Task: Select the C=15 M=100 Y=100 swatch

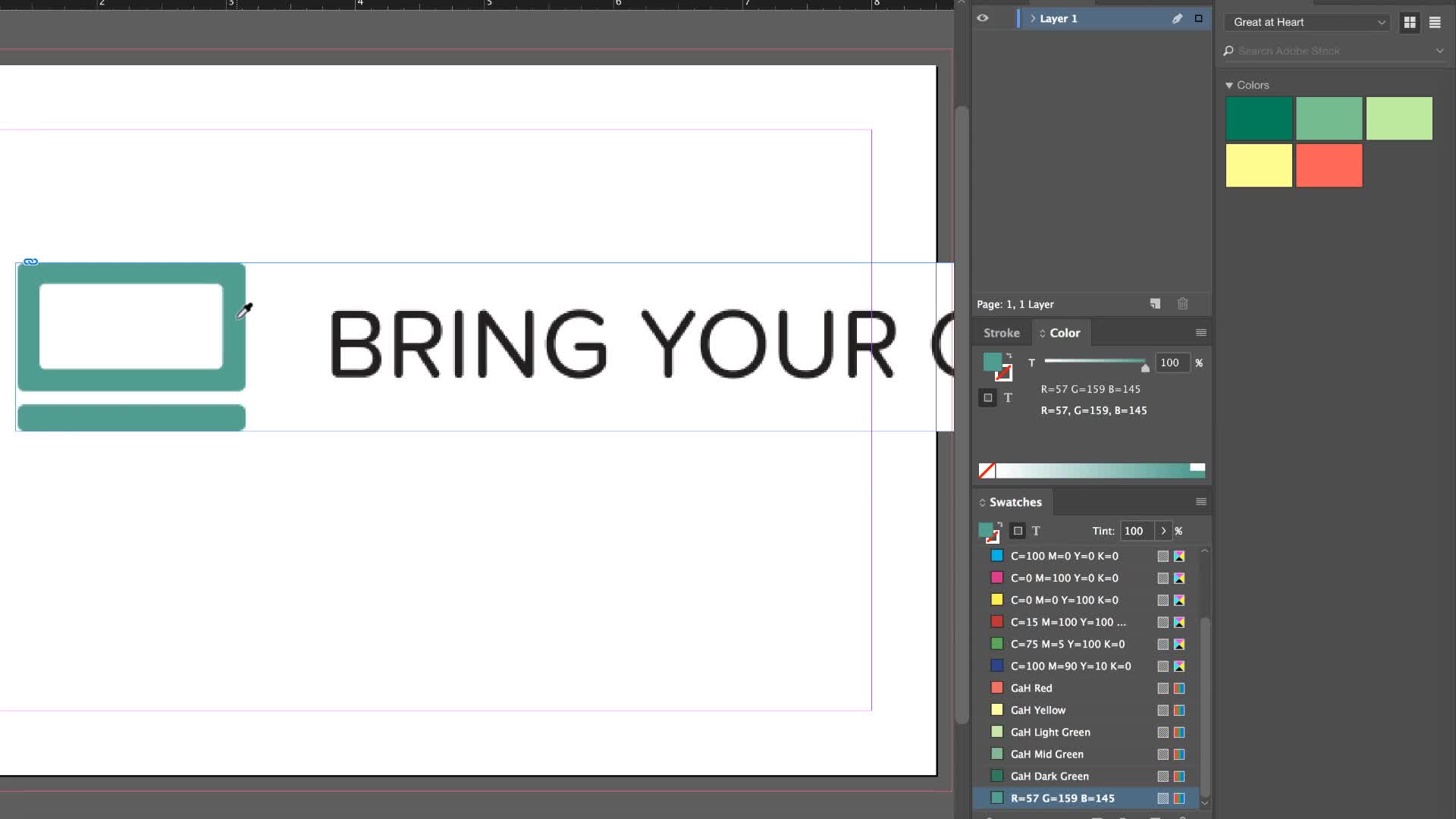Action: (1086, 622)
